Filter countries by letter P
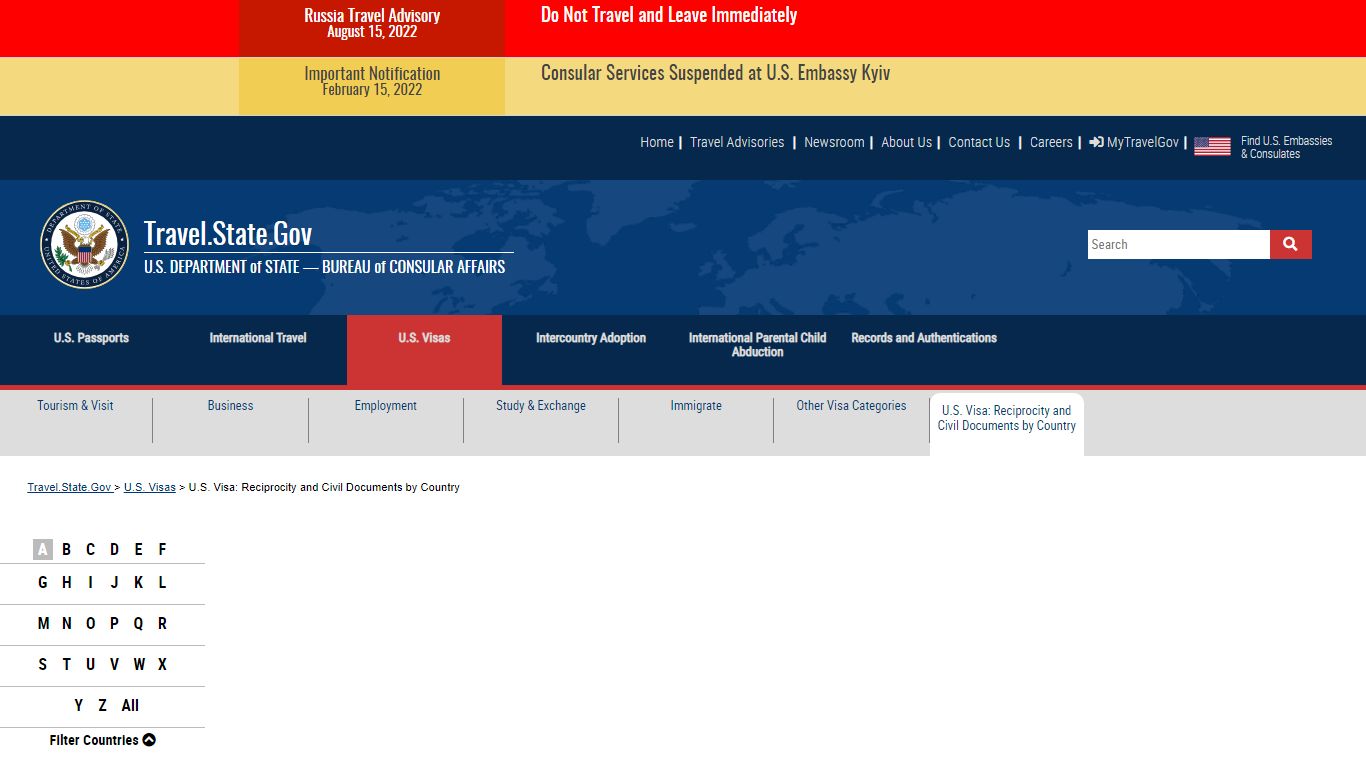The width and height of the screenshot is (1366, 768). tap(114, 623)
